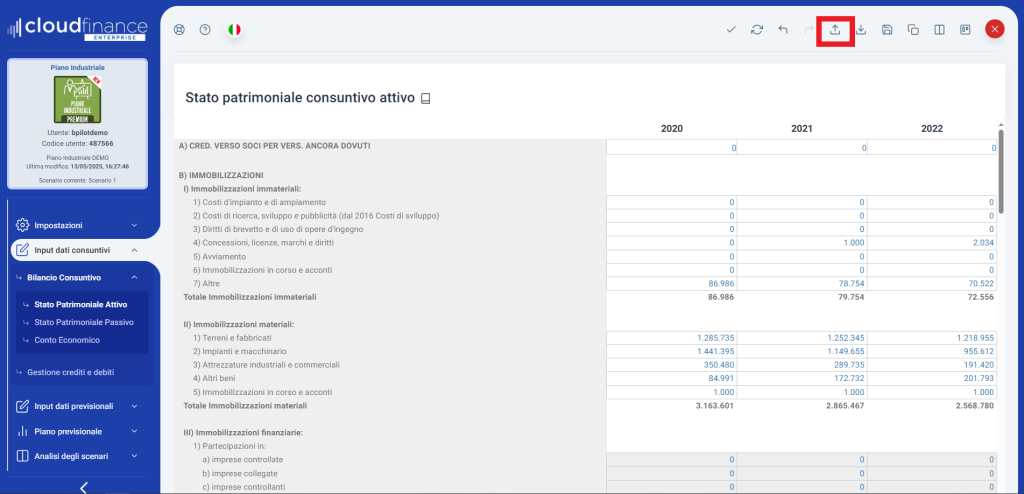
Task: Click the download (import) icon
Action: (x=861, y=29)
